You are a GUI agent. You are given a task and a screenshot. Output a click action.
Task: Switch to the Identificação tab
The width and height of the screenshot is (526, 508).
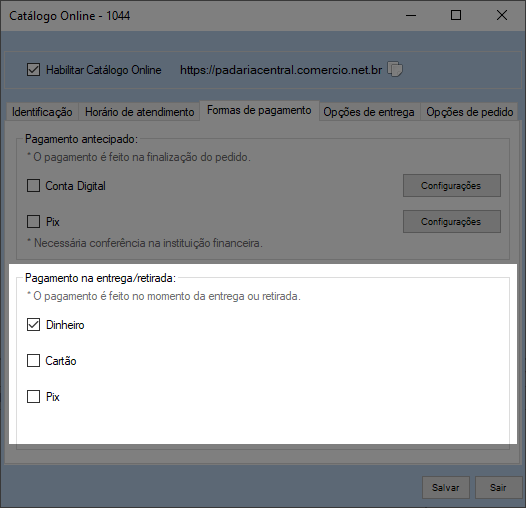[42, 112]
